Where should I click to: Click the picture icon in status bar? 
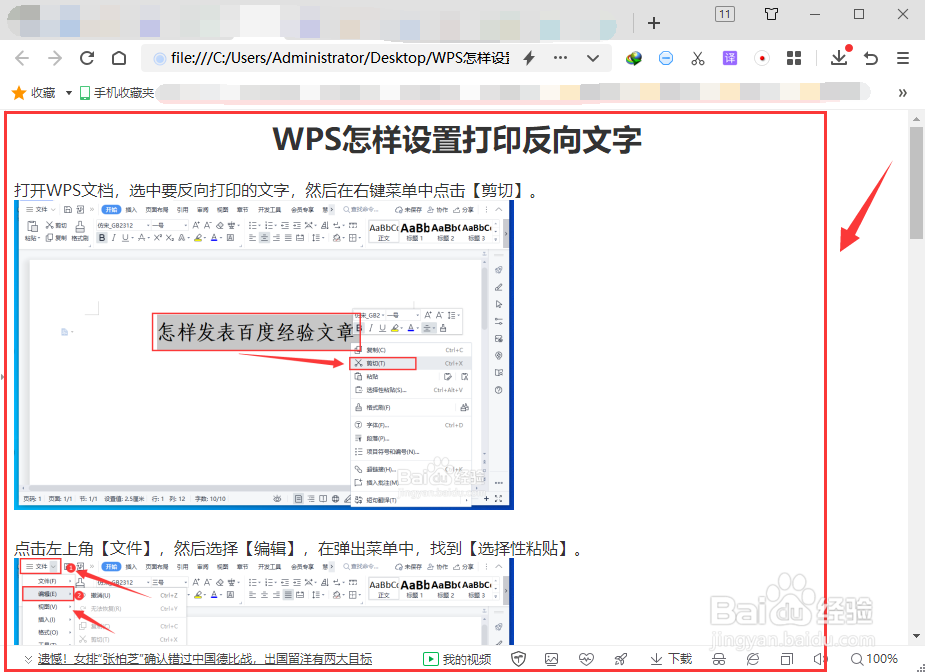(x=552, y=659)
